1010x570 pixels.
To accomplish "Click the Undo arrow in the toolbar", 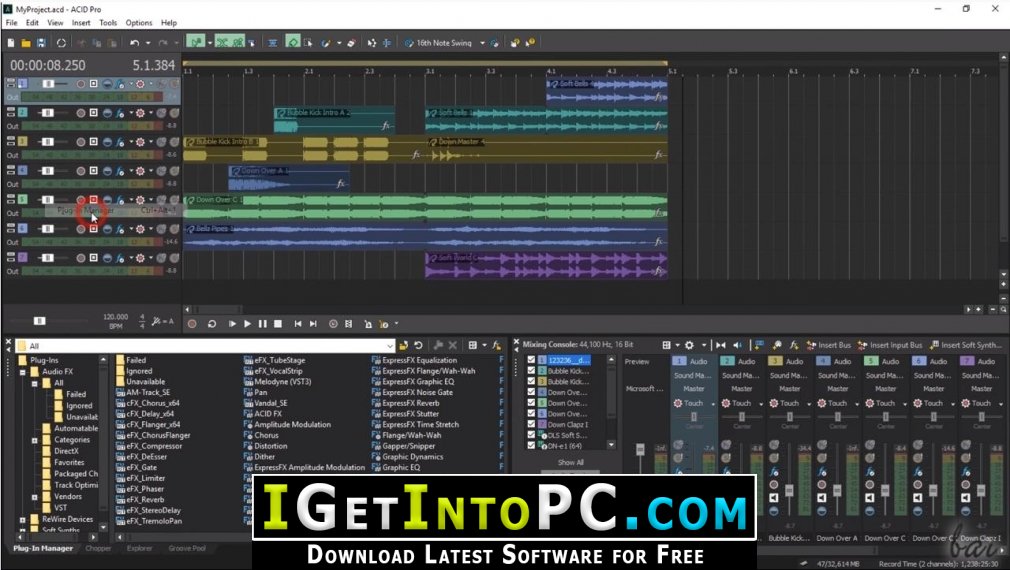I will (x=134, y=43).
